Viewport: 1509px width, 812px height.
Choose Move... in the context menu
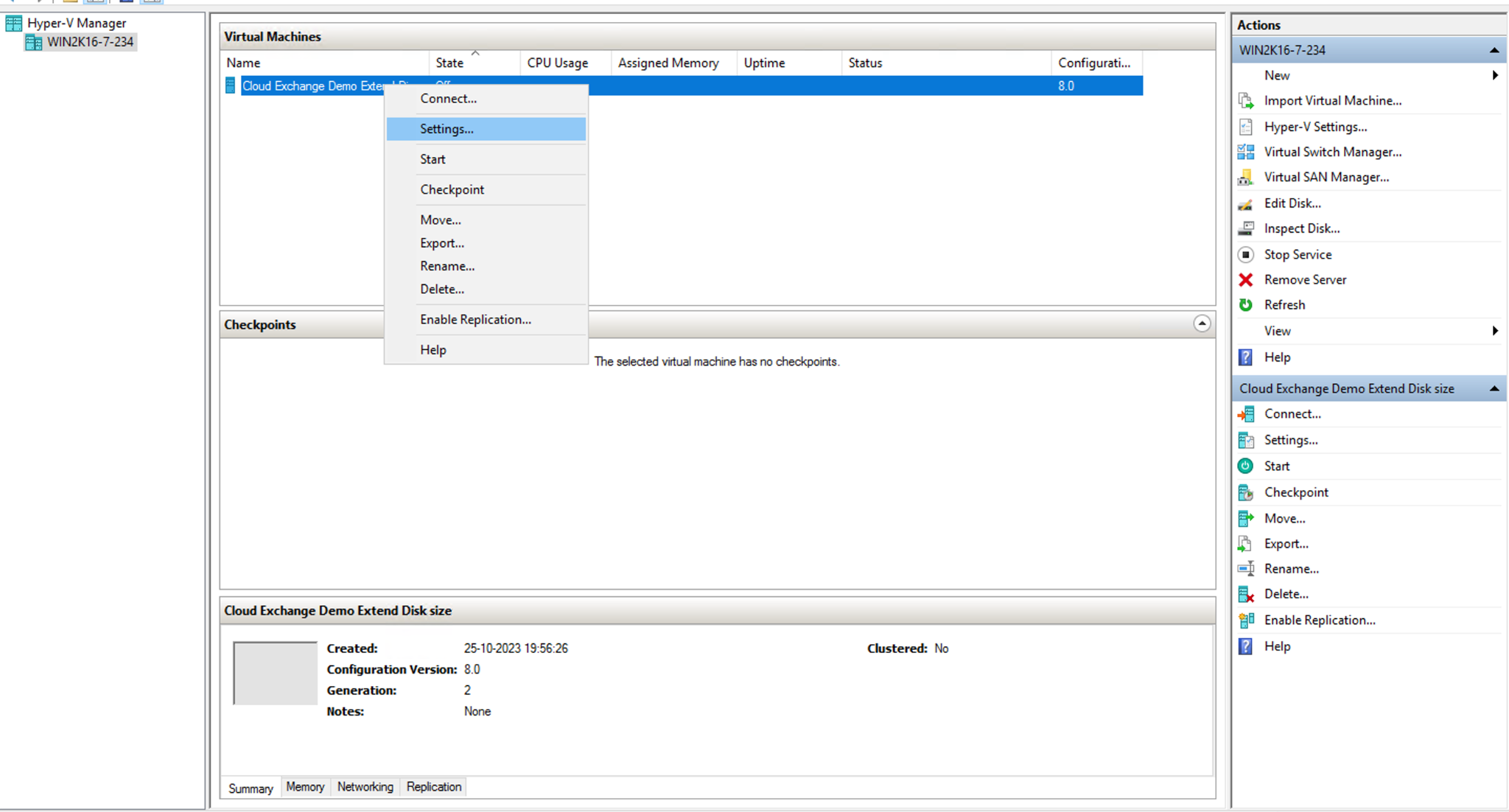[x=486, y=220]
